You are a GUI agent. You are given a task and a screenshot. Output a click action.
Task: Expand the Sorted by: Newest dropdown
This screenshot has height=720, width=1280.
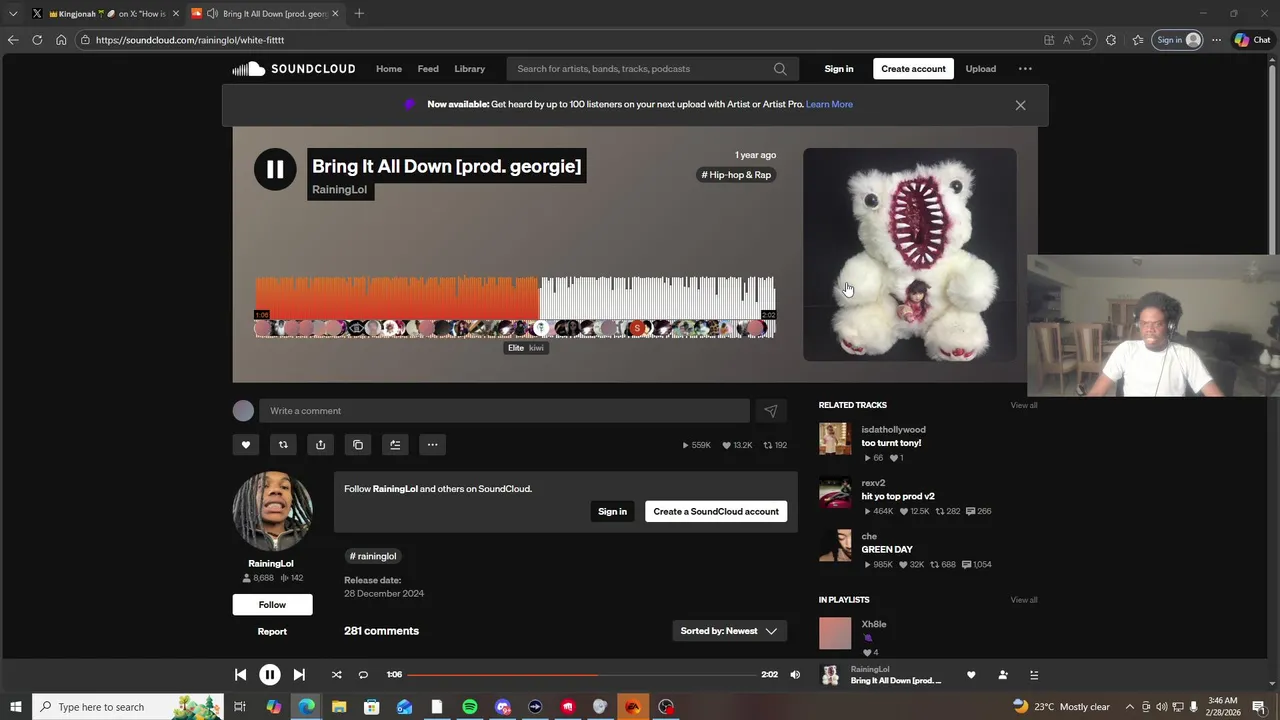729,631
